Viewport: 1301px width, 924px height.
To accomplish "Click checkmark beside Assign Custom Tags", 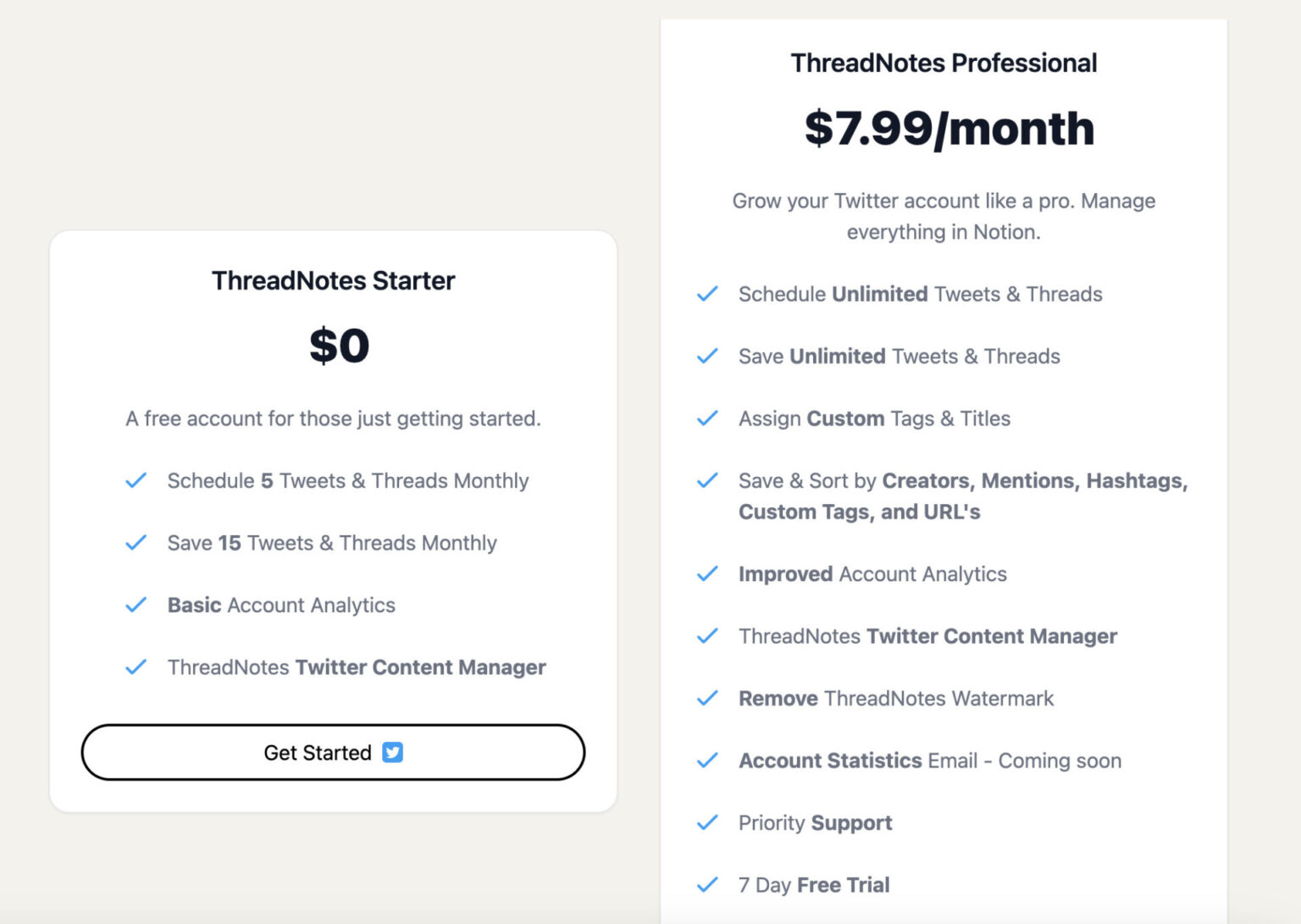I will (707, 418).
